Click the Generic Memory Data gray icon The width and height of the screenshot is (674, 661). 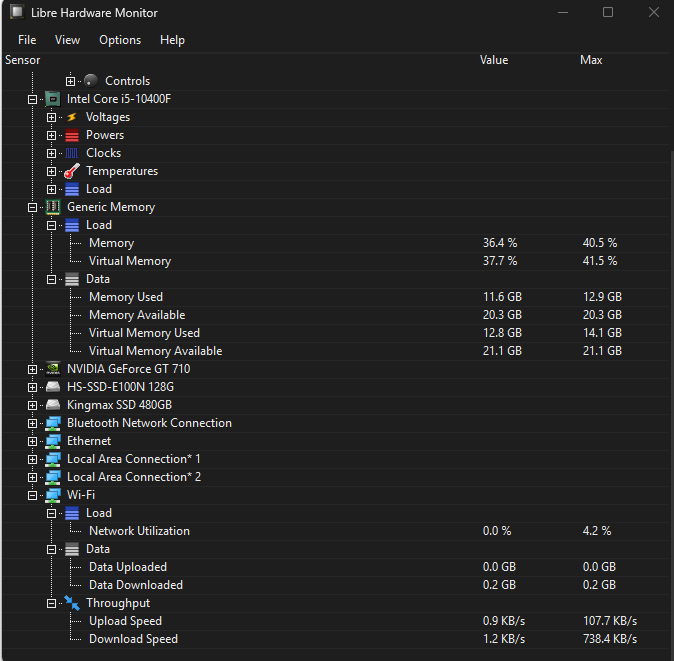point(72,279)
